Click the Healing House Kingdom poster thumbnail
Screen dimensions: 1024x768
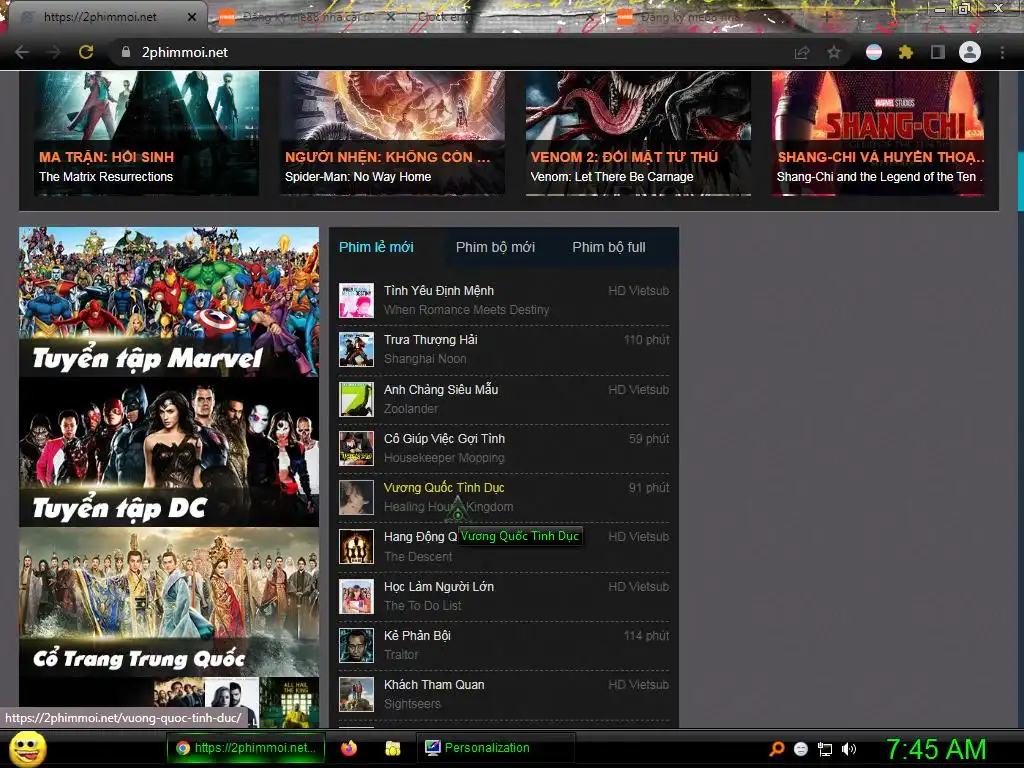click(356, 497)
